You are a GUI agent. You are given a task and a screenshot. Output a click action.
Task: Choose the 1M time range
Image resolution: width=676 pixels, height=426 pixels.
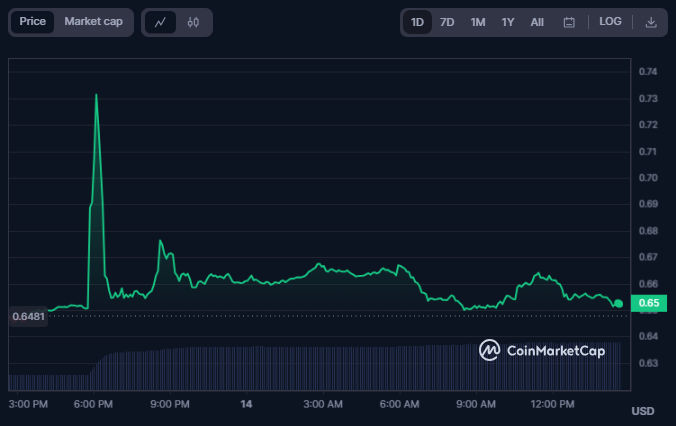pos(478,22)
